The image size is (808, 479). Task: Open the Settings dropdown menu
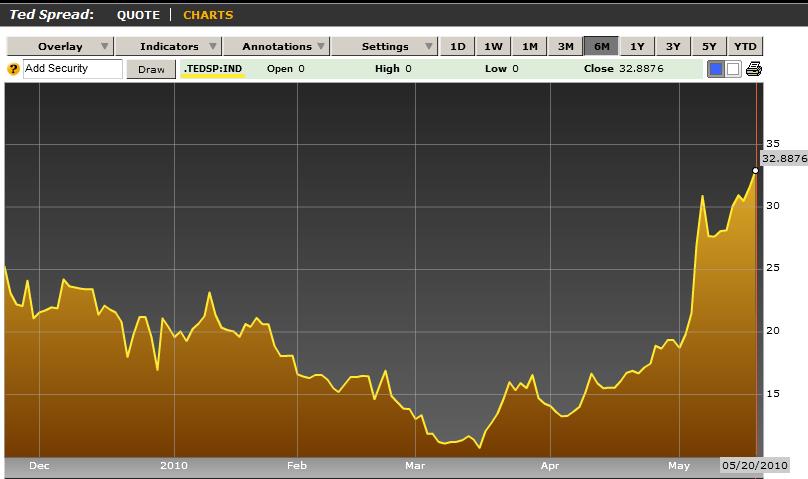click(384, 46)
